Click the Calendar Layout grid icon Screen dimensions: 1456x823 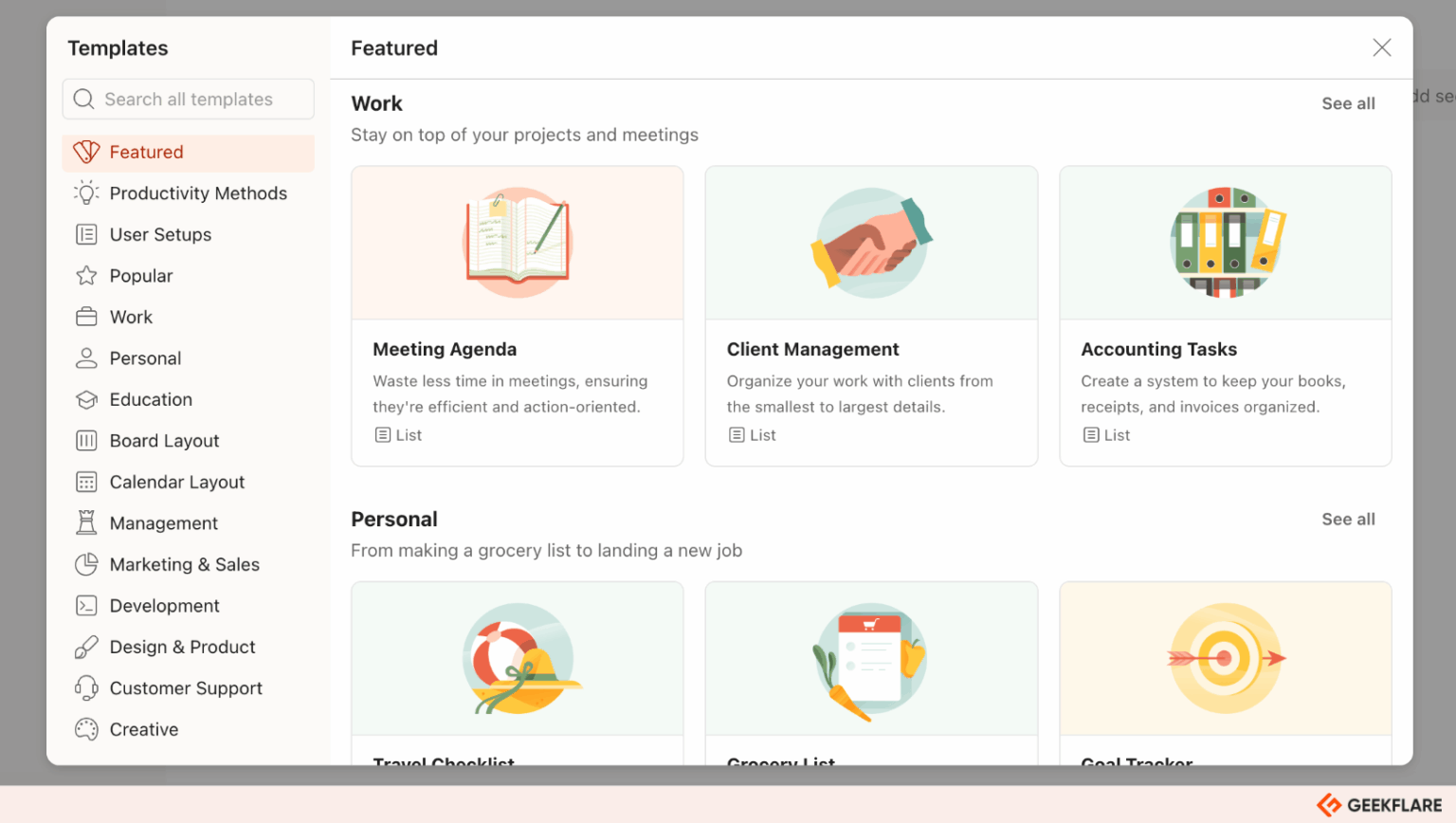pos(86,482)
